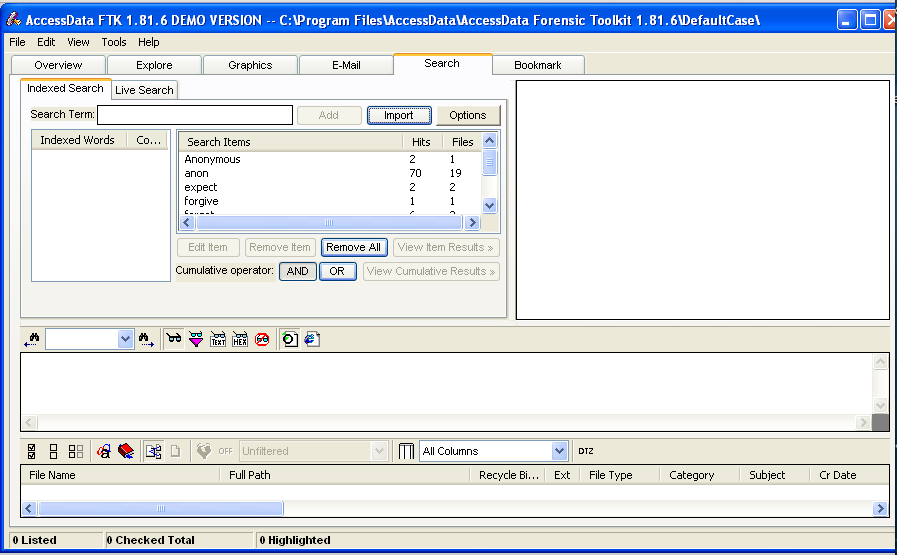Switch to the Graphics tab
Viewport: 897px width, 555px height.
[x=250, y=65]
